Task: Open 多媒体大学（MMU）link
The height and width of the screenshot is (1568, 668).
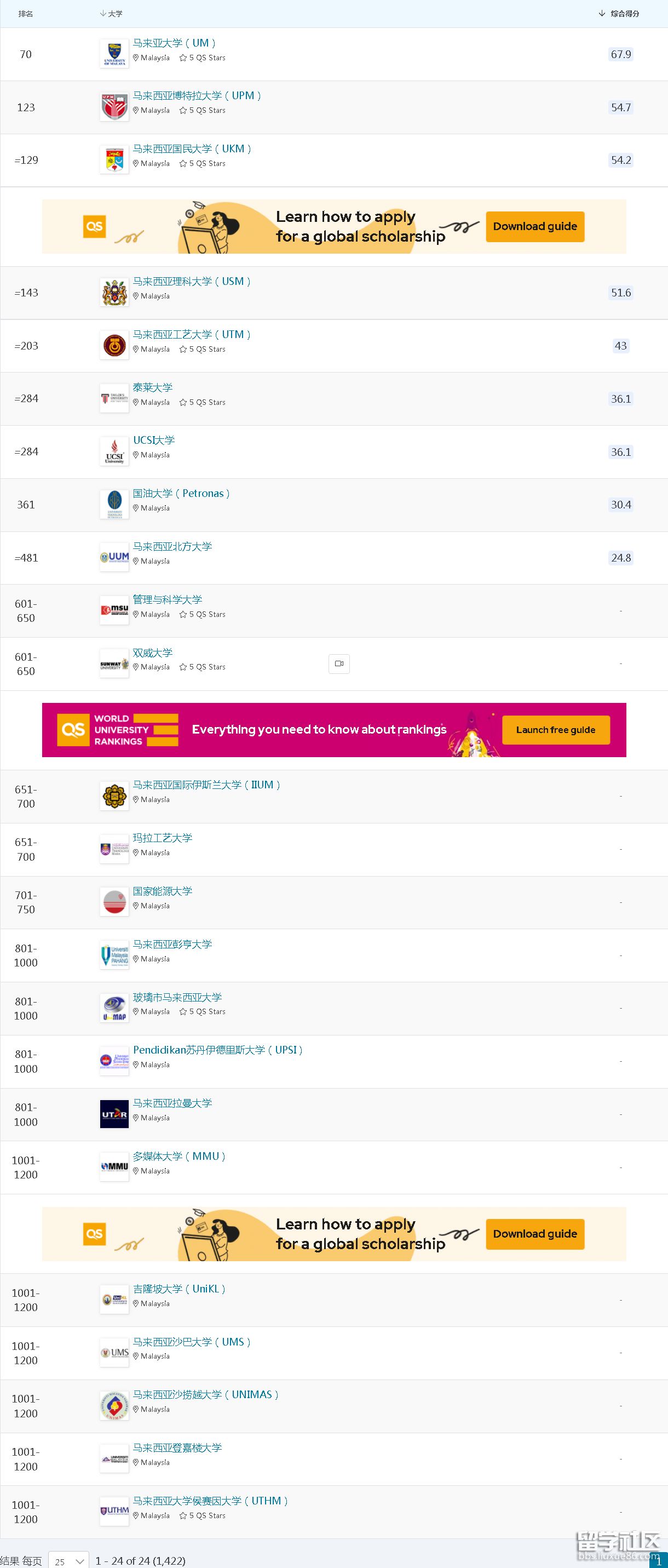Action: pos(179,1156)
